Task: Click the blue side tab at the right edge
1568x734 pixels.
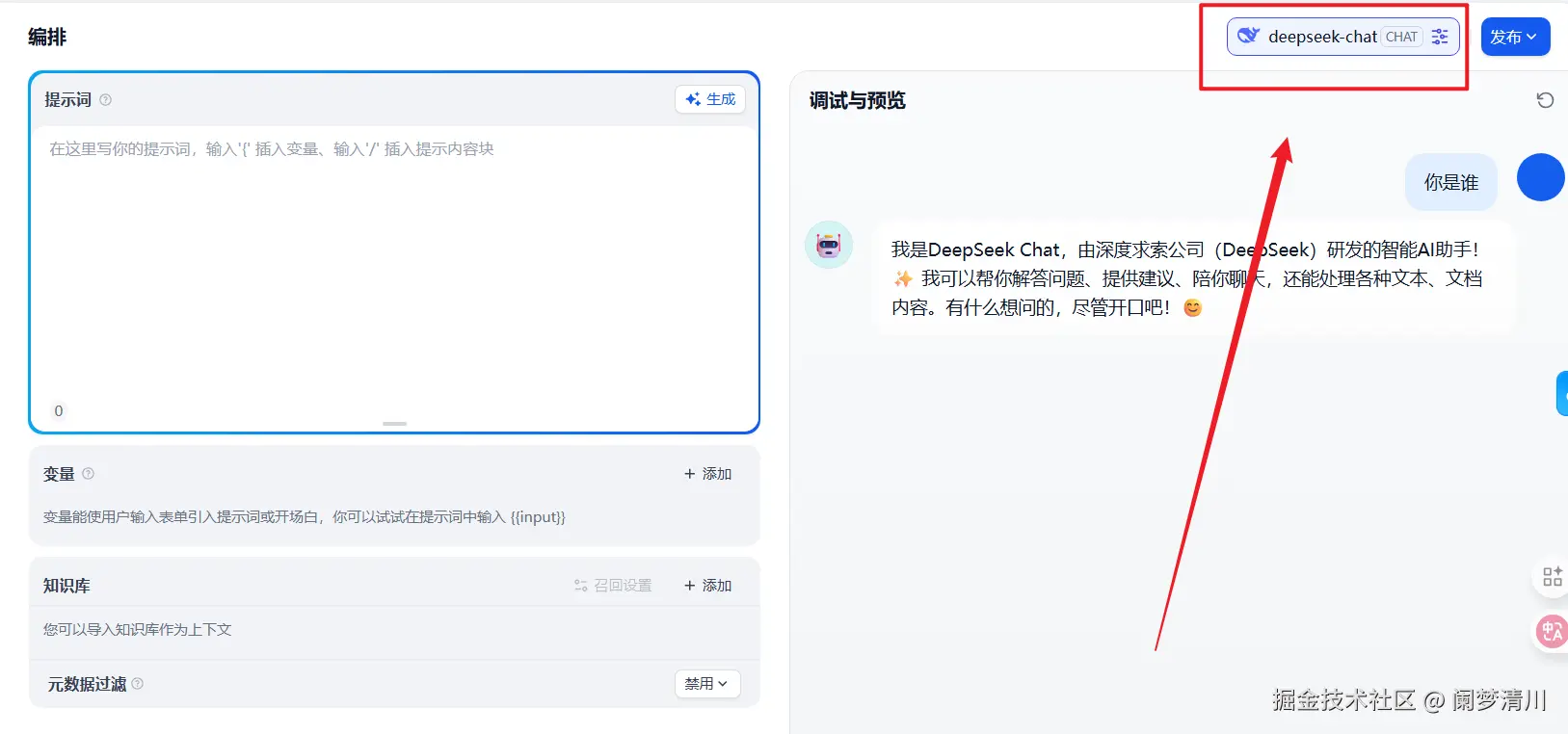Action: point(1562,393)
